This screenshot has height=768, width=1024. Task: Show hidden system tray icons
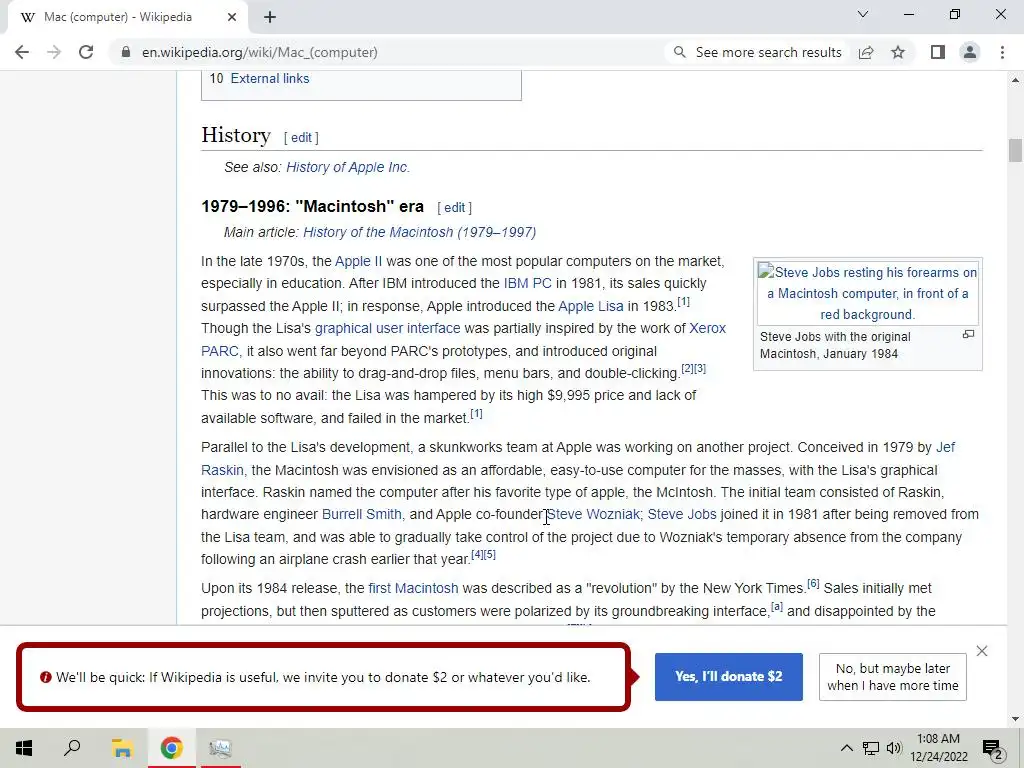click(846, 748)
